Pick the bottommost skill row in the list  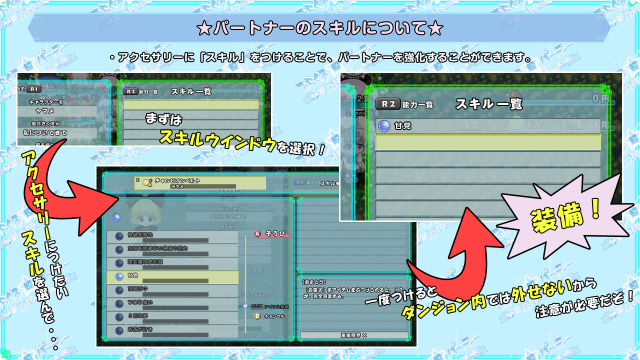172,331
